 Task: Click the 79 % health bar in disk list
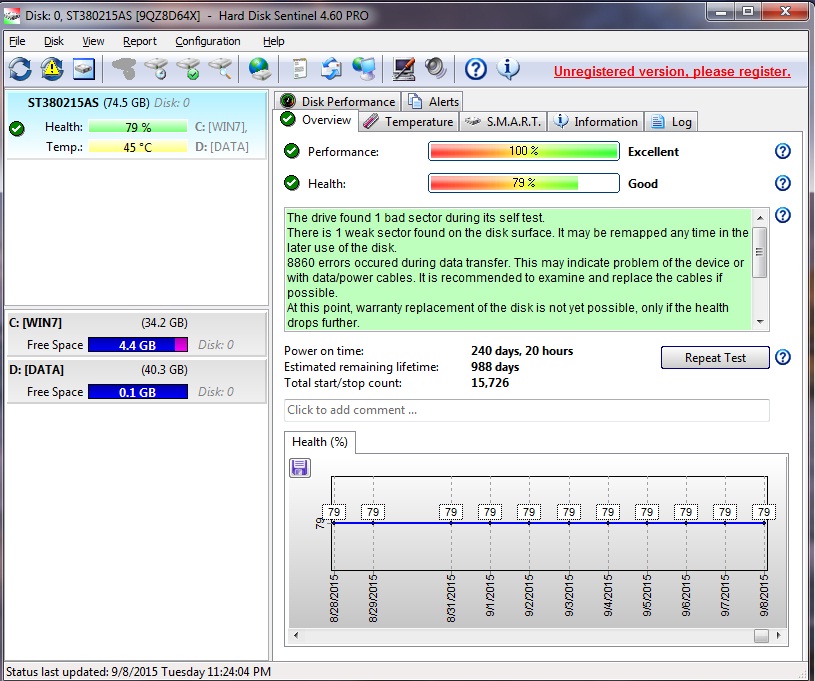tap(138, 127)
